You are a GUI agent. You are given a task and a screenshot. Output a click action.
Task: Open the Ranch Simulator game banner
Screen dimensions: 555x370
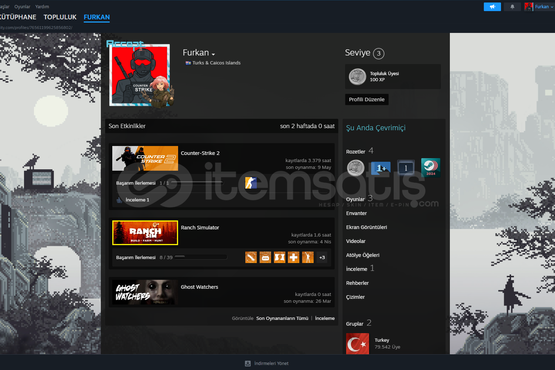coord(145,233)
